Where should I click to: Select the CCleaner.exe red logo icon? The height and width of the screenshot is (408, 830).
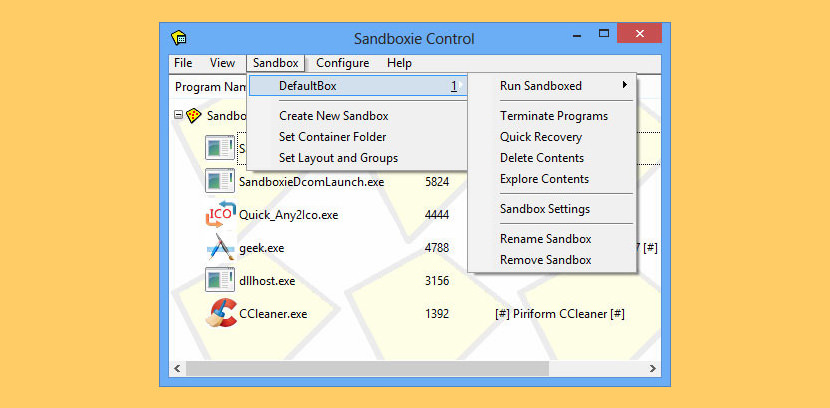pos(221,313)
